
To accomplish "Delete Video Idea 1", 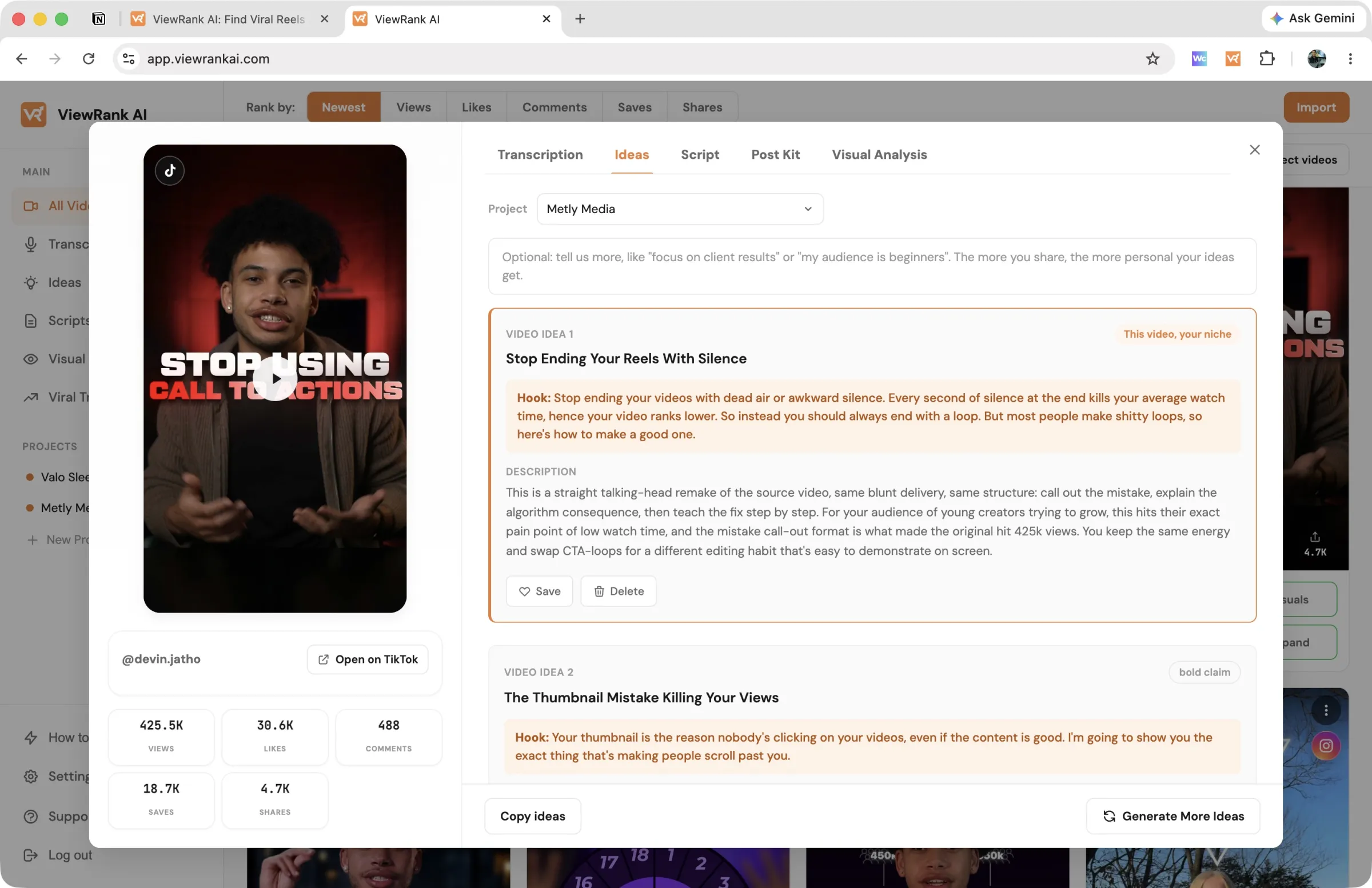I will (x=618, y=591).
